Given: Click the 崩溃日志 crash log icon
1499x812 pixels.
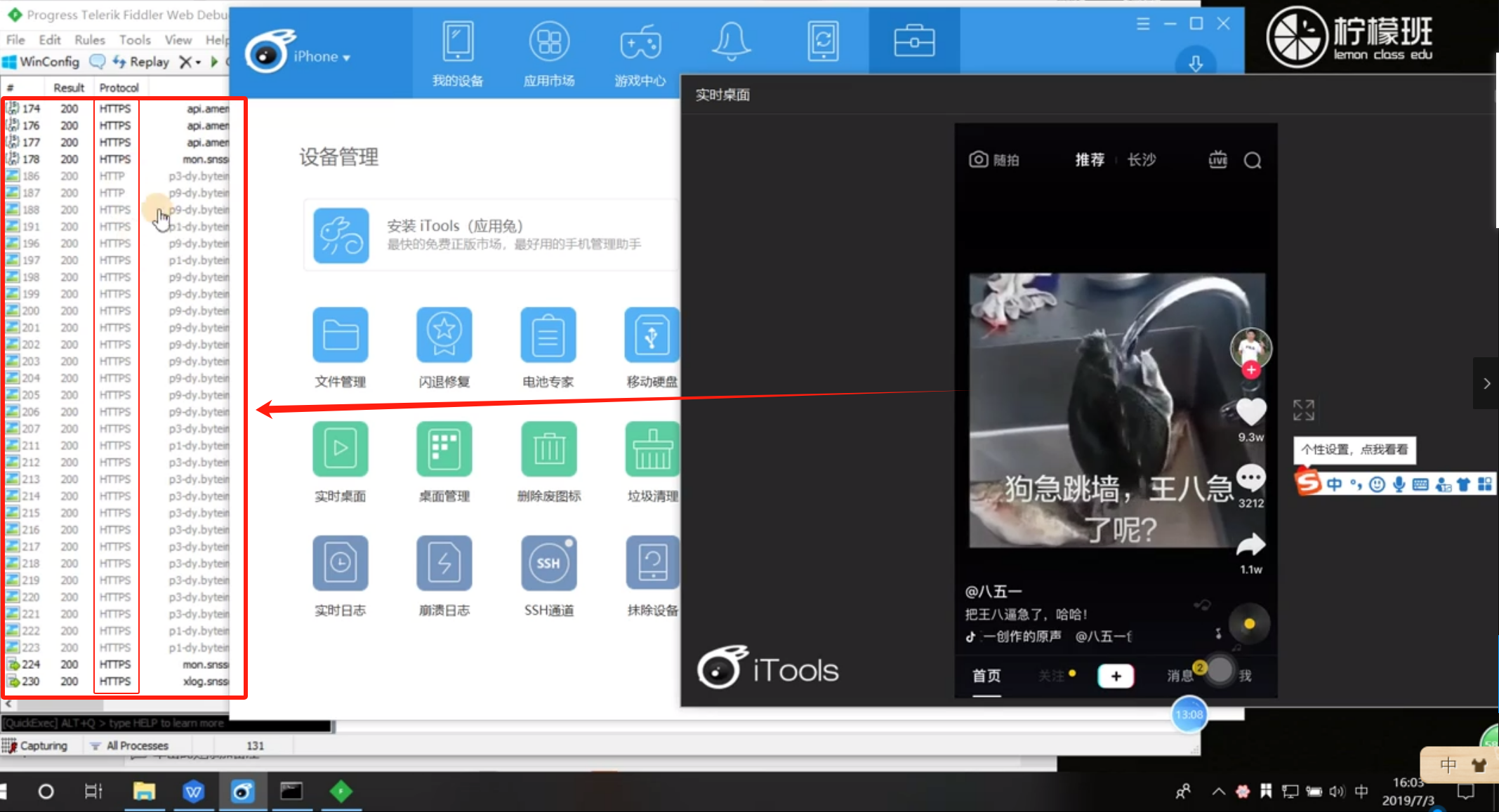Looking at the screenshot, I should [x=444, y=564].
